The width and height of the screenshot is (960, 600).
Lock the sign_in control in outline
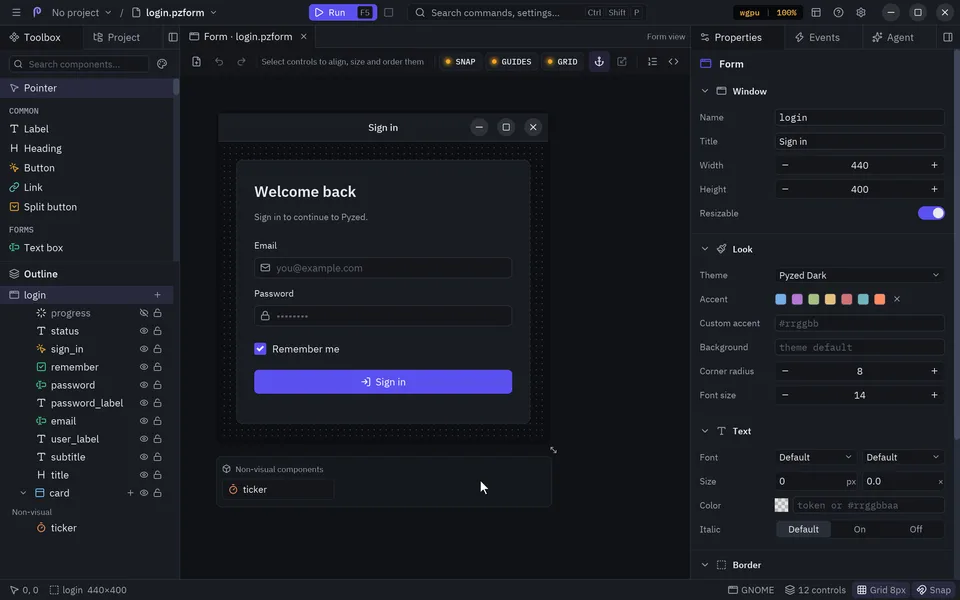pyautogui.click(x=157, y=349)
